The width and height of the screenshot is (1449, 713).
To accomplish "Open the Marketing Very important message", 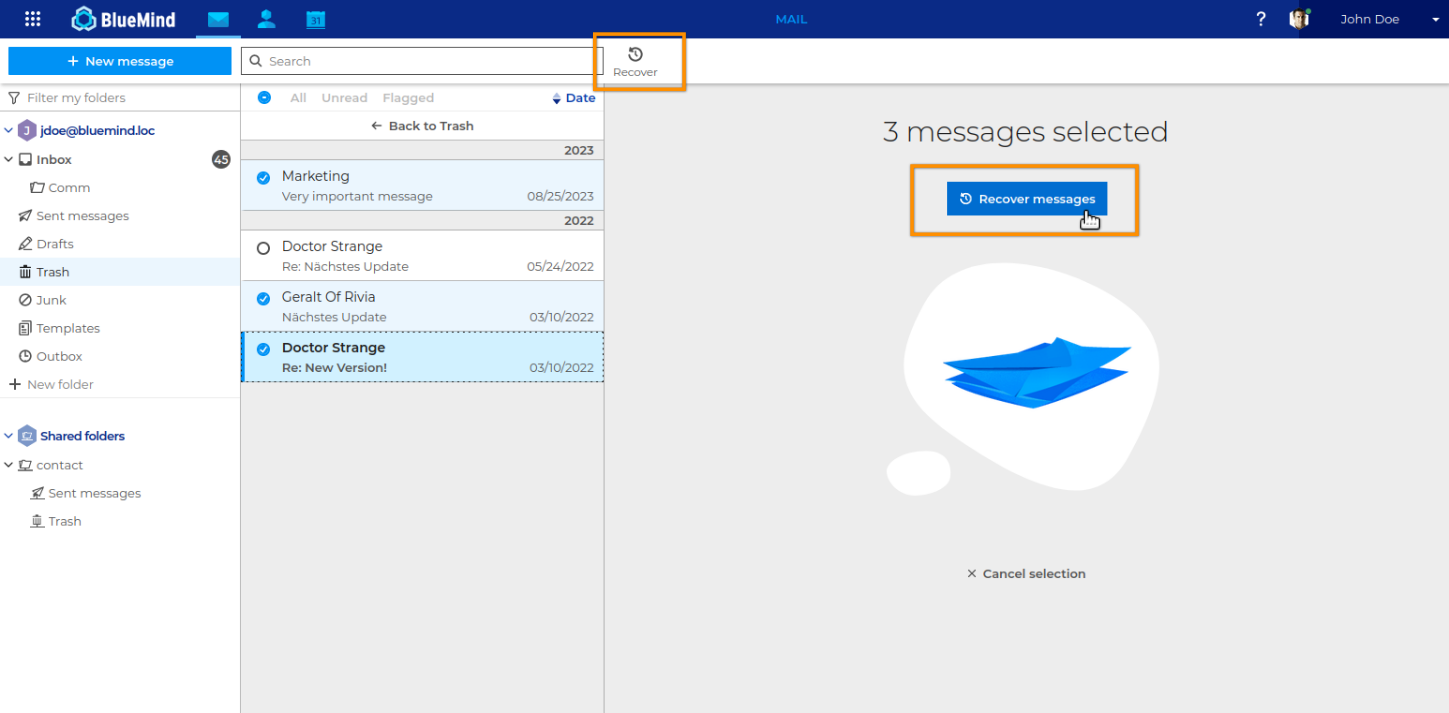I will (422, 186).
